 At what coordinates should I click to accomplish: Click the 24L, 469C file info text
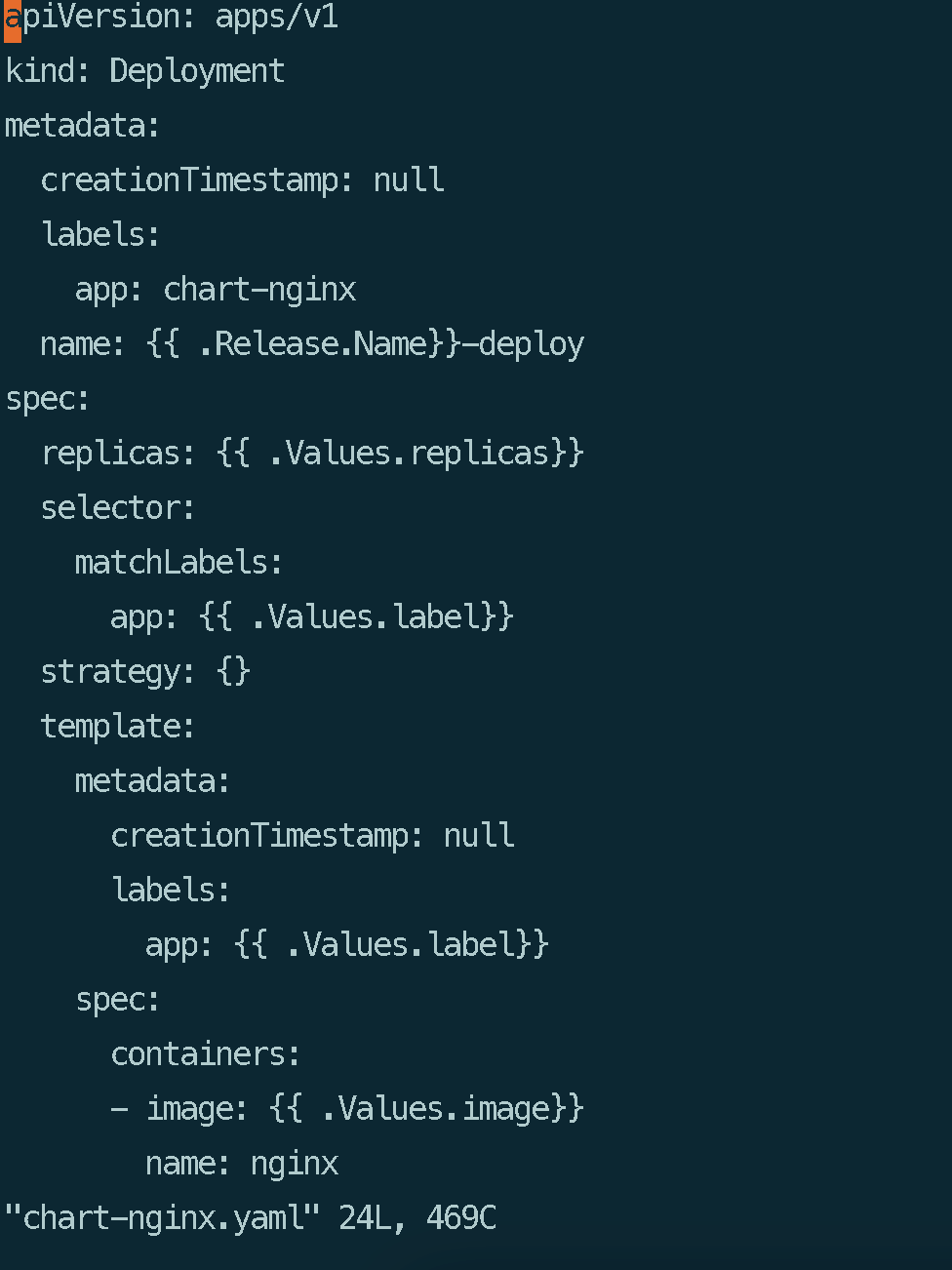417,1218
